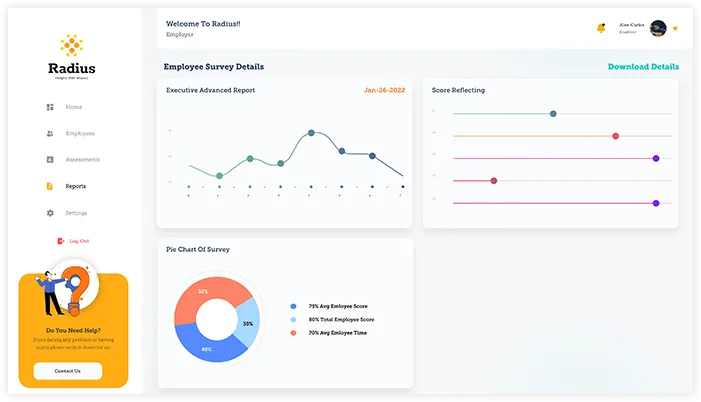This screenshot has height=402, width=701.
Task: Go to the Employees menu item
Action: 80,133
